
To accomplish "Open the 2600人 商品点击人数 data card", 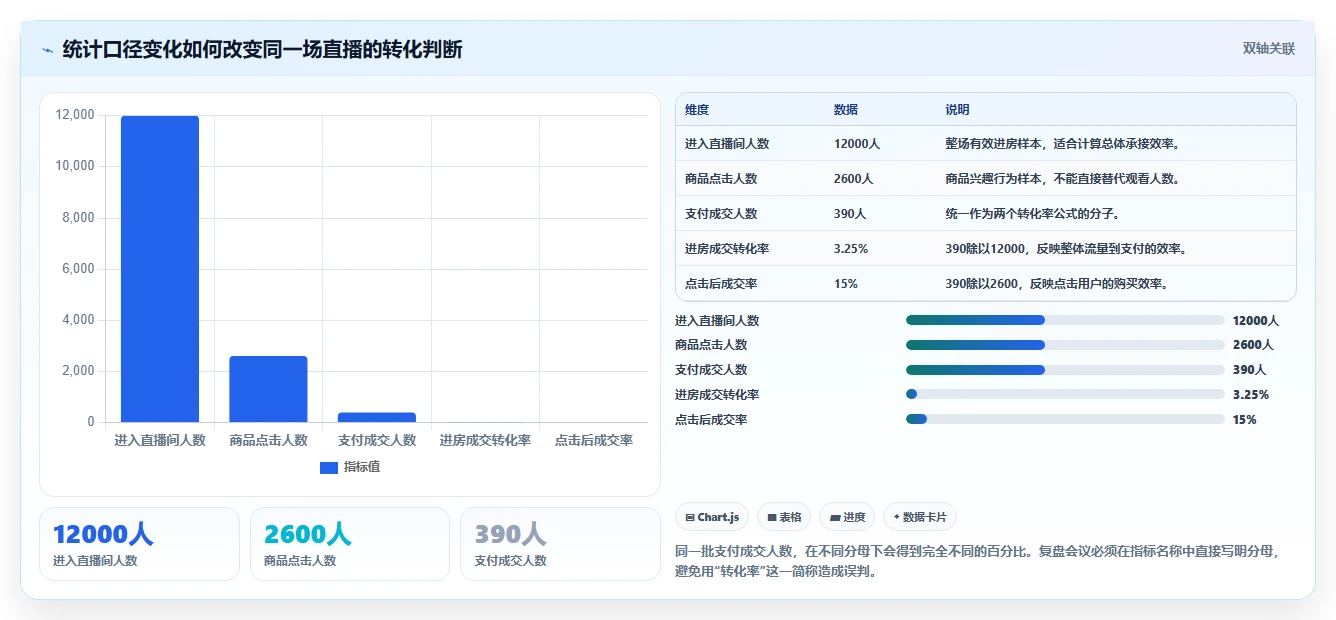I will pyautogui.click(x=350, y=544).
